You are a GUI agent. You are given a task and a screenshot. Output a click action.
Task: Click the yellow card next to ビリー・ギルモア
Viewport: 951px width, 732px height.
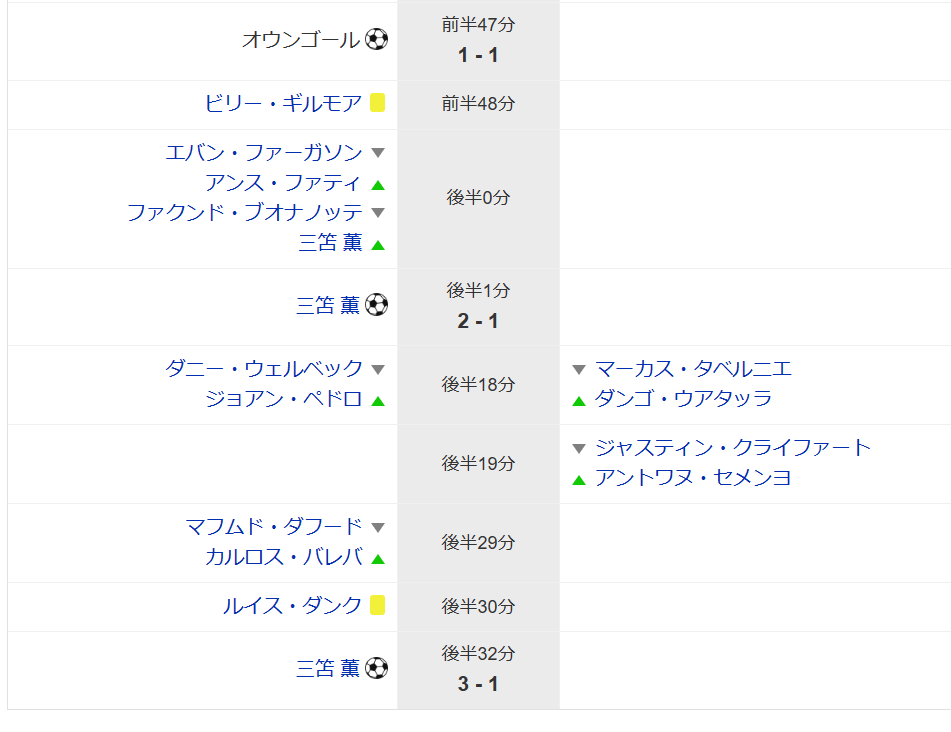coord(378,102)
